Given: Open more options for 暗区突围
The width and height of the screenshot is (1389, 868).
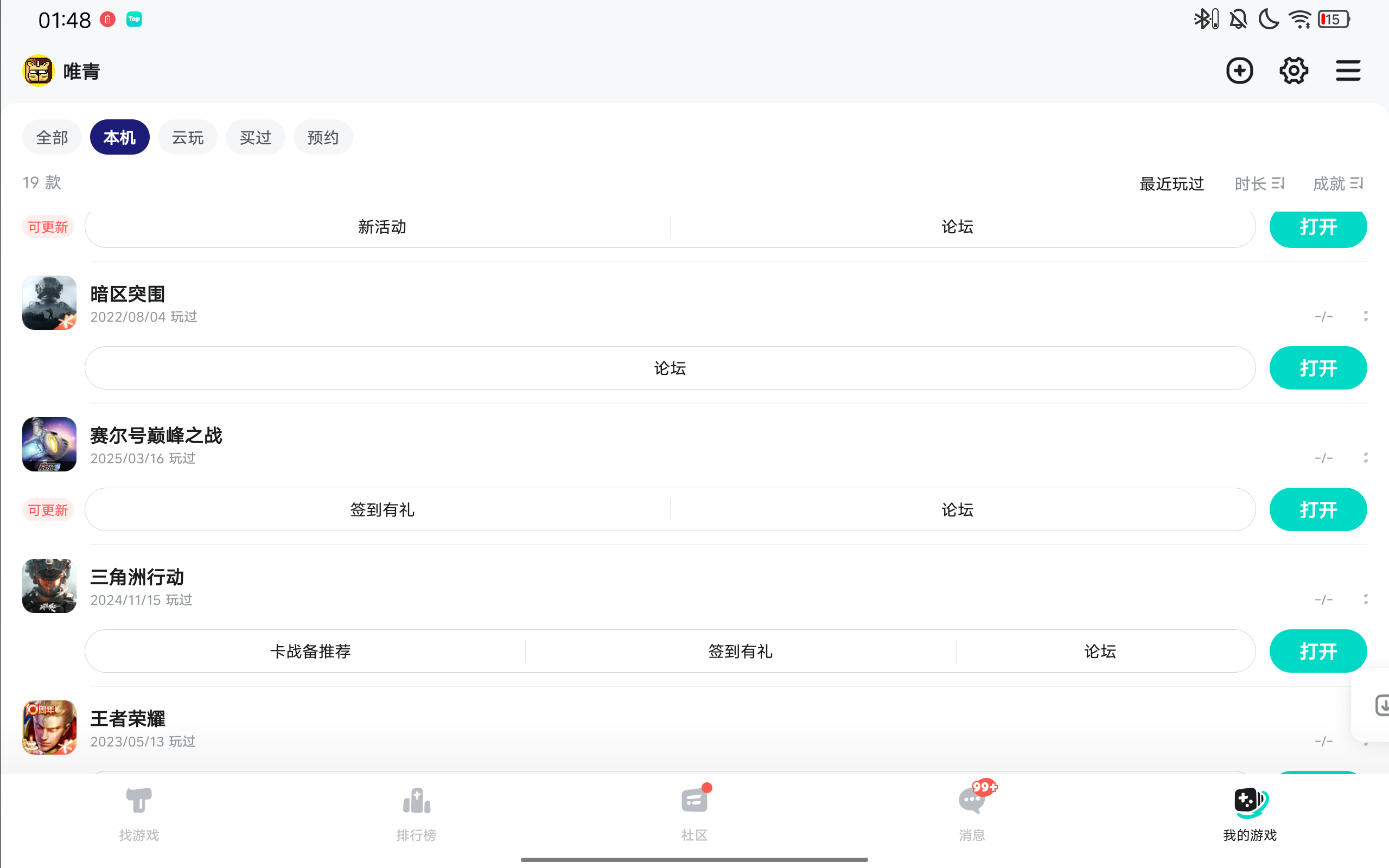Looking at the screenshot, I should tap(1366, 316).
